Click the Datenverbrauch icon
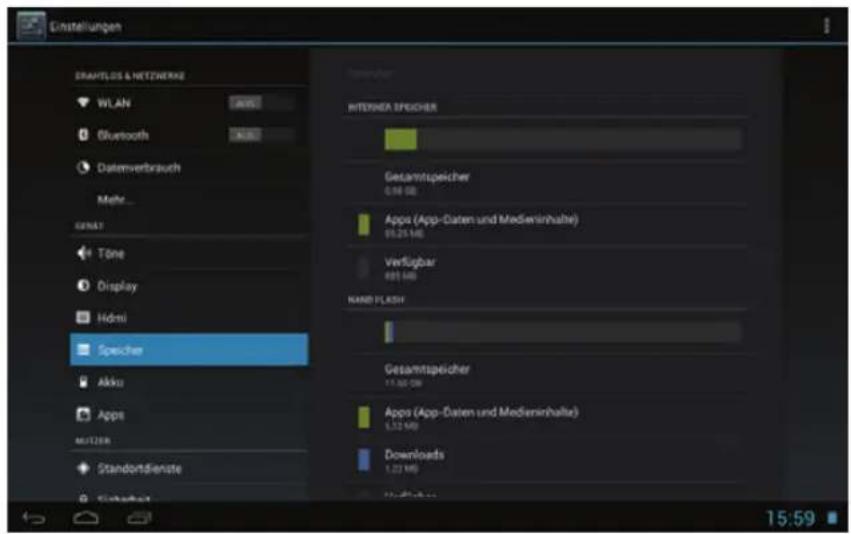This screenshot has height=534, width=851. (x=83, y=167)
